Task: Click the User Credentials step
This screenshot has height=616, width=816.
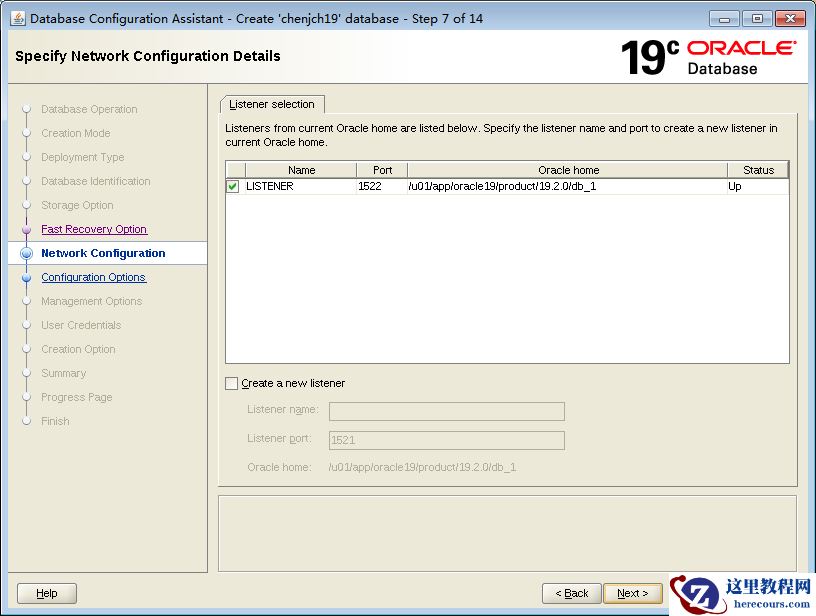Action: [81, 325]
